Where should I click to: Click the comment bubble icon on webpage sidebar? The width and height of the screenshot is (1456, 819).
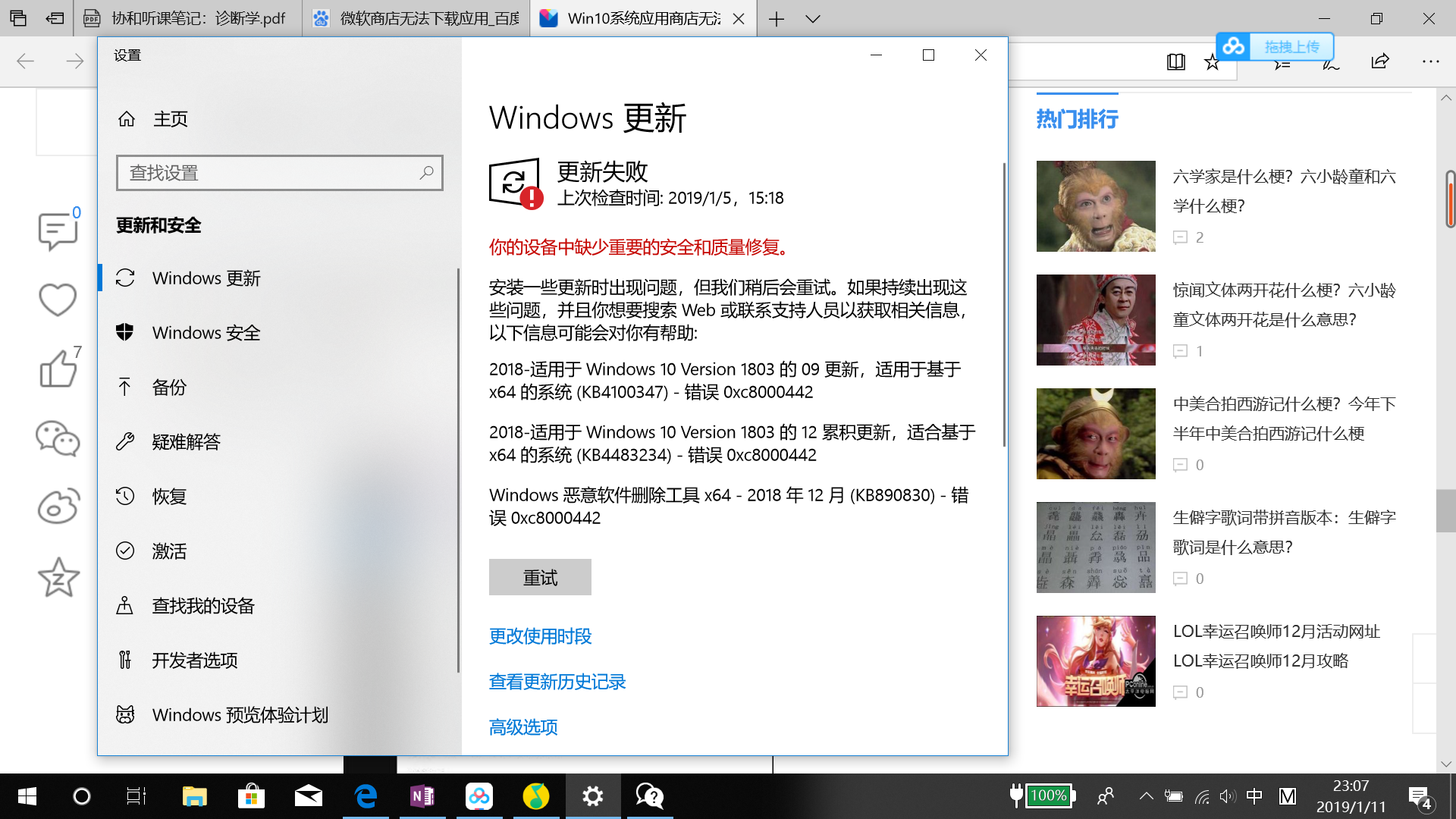[x=58, y=231]
